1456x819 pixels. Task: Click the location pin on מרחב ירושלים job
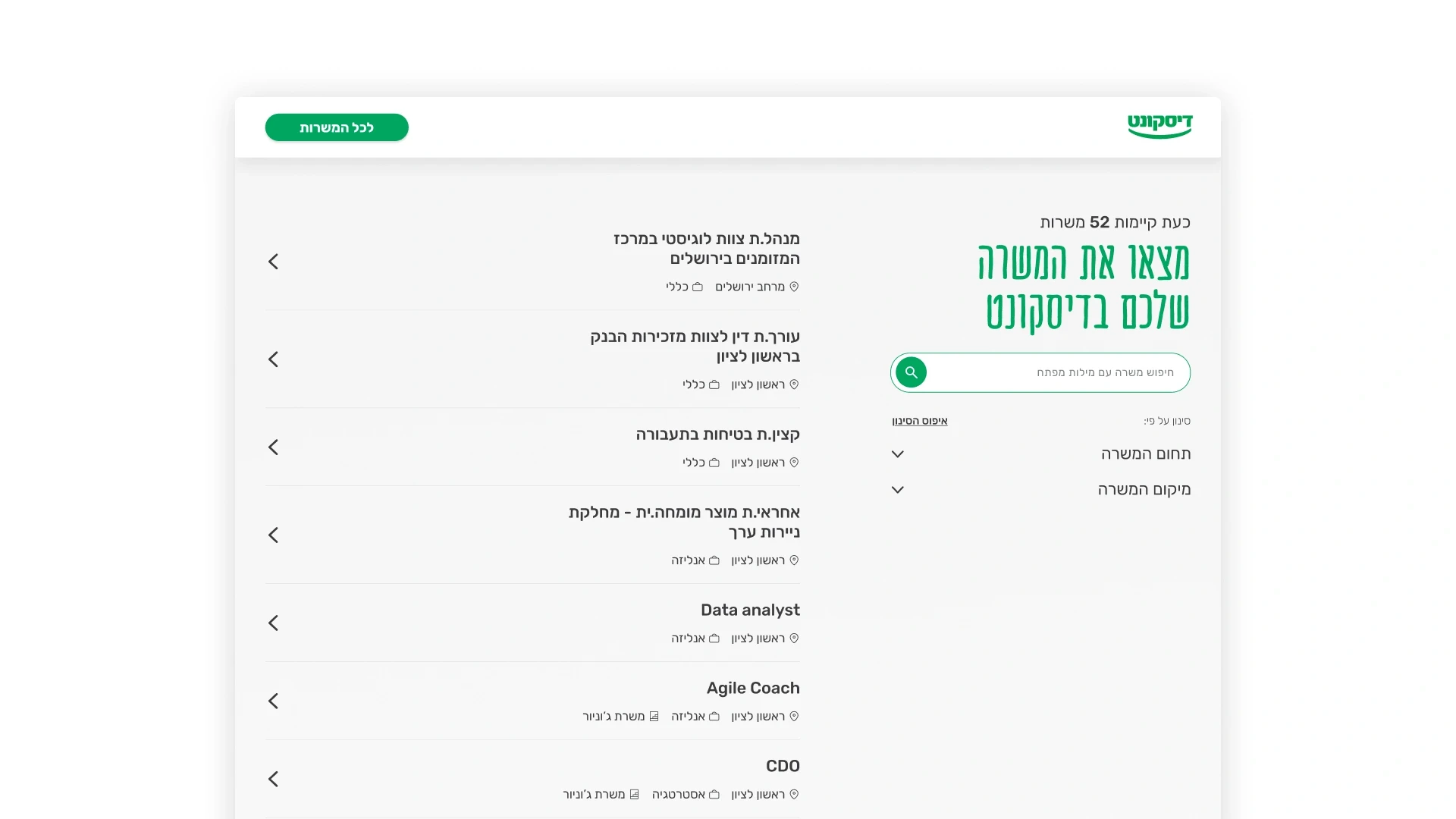(x=795, y=287)
